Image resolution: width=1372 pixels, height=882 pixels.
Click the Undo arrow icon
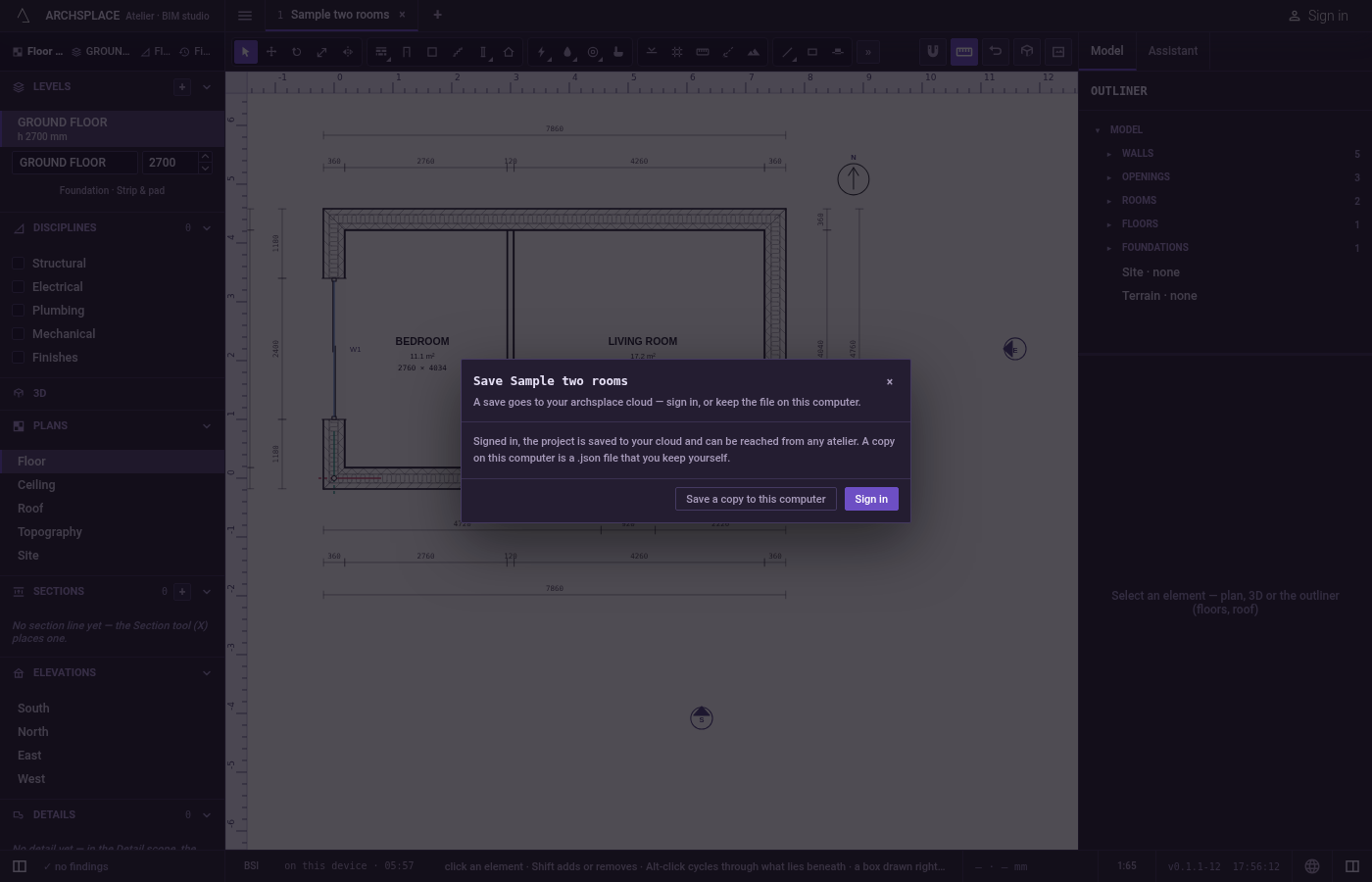click(x=996, y=52)
